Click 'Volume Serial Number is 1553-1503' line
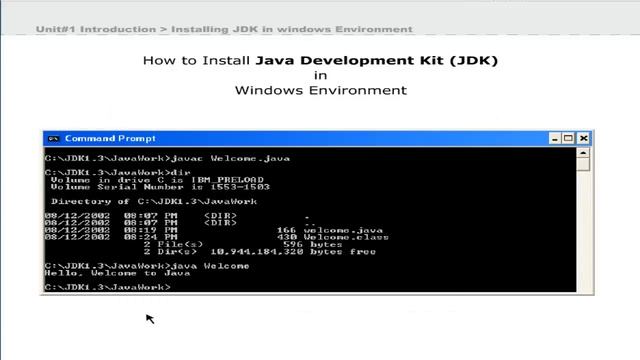640x360 pixels. 160,187
